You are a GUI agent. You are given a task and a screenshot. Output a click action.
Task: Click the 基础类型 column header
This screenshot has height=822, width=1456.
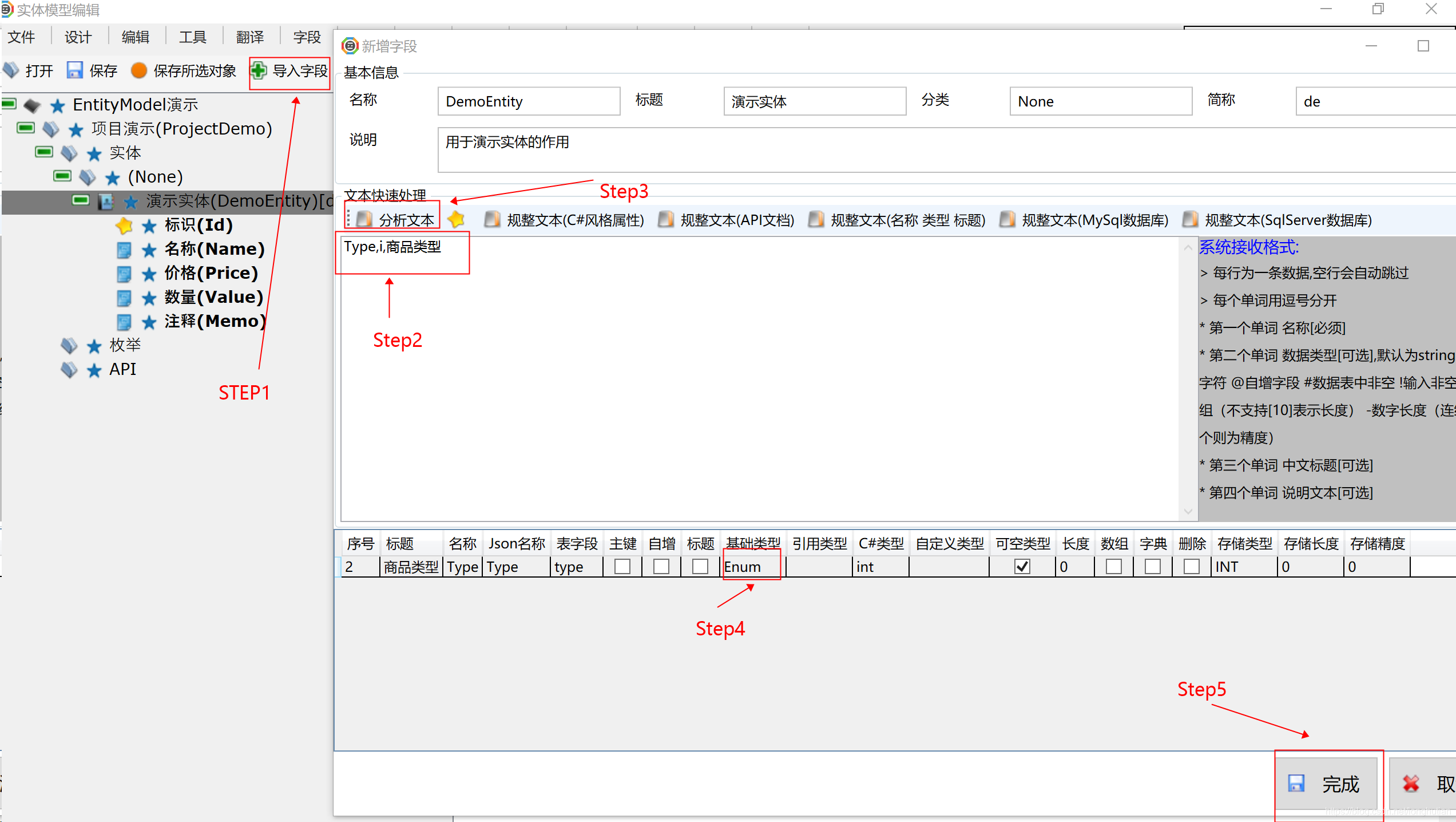[x=753, y=543]
